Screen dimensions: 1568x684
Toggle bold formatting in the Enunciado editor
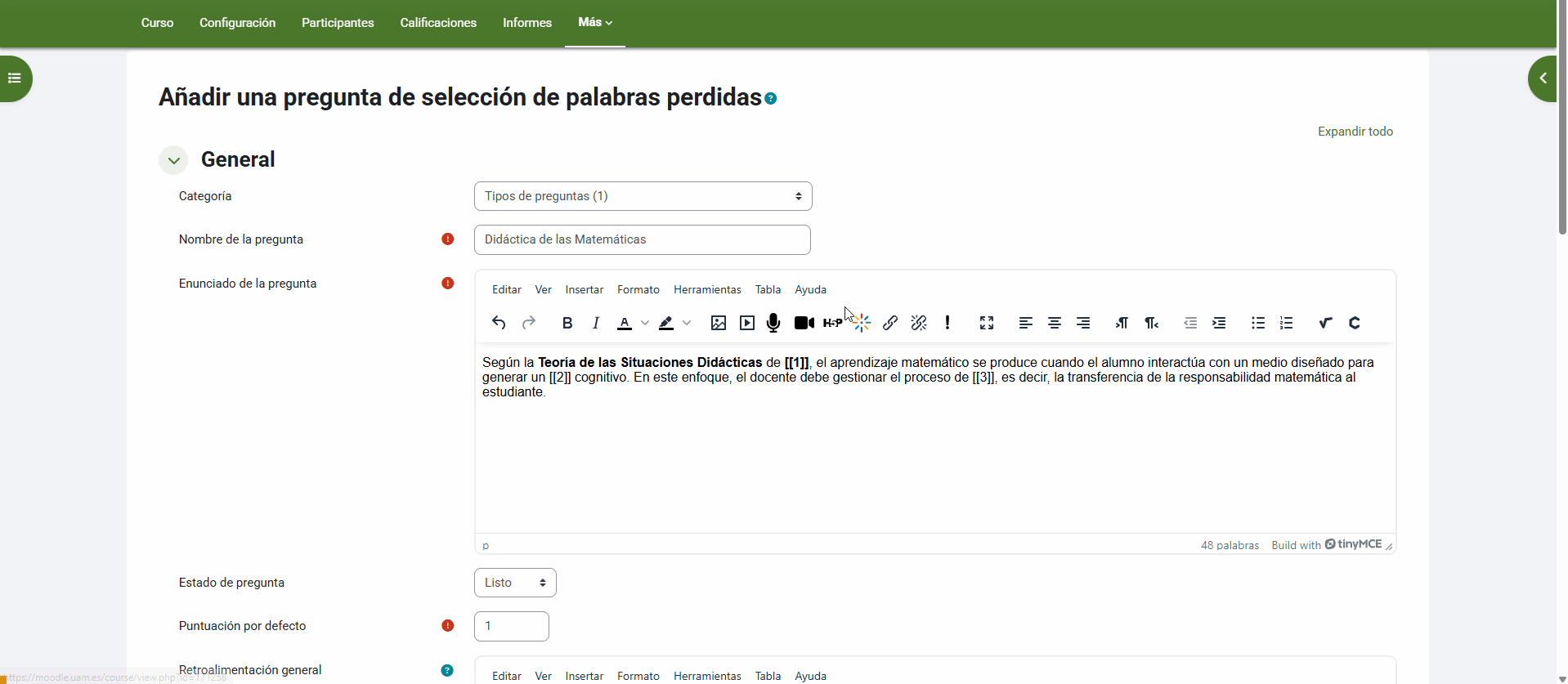click(x=567, y=323)
